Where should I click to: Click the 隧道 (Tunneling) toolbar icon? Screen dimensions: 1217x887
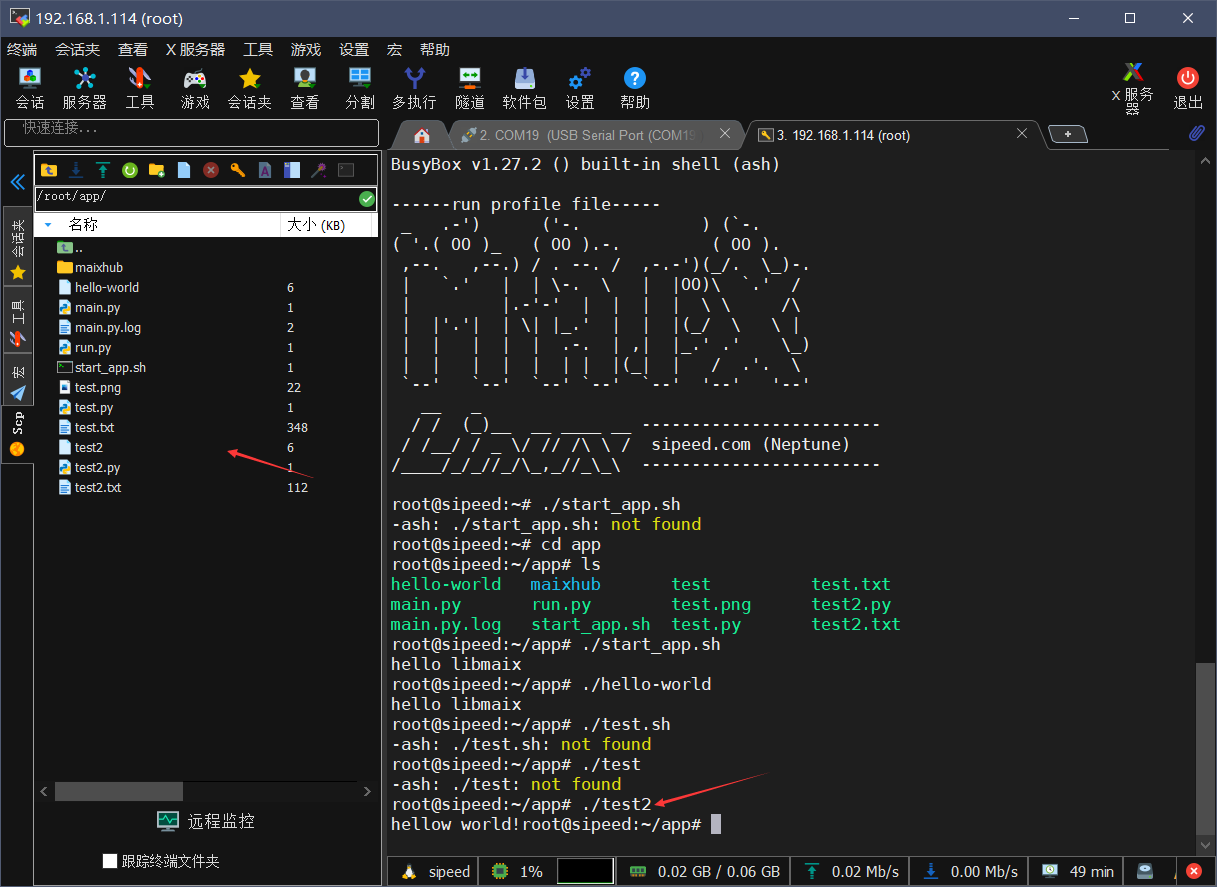(470, 88)
